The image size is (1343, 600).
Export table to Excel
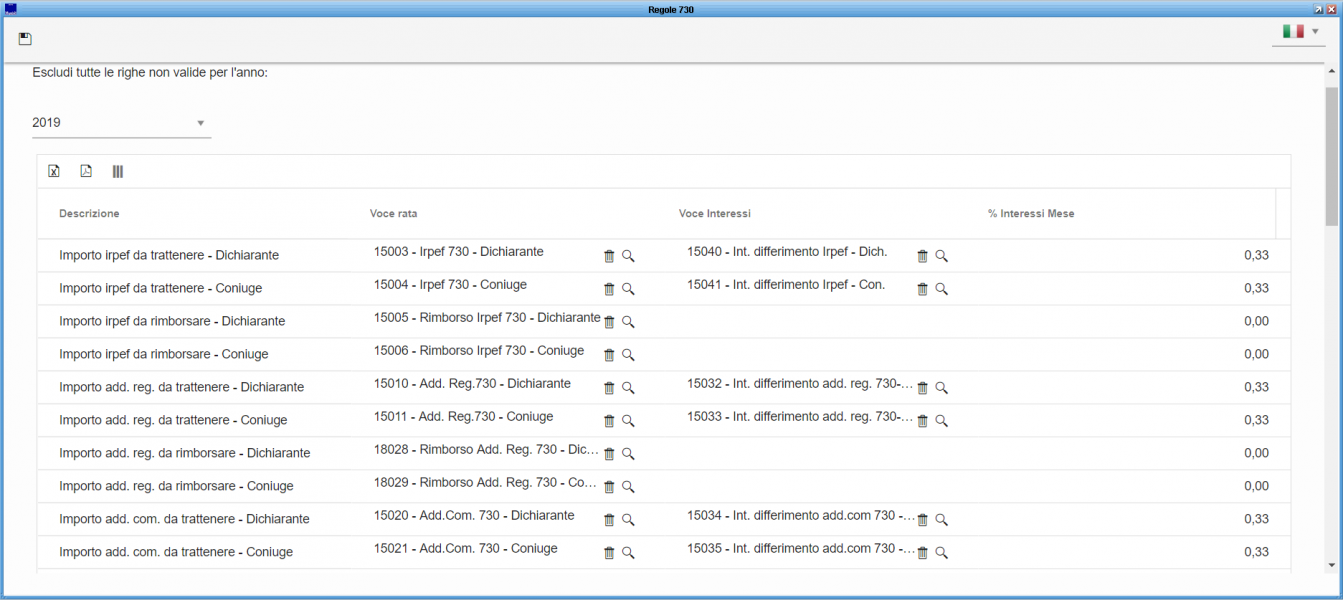[54, 171]
